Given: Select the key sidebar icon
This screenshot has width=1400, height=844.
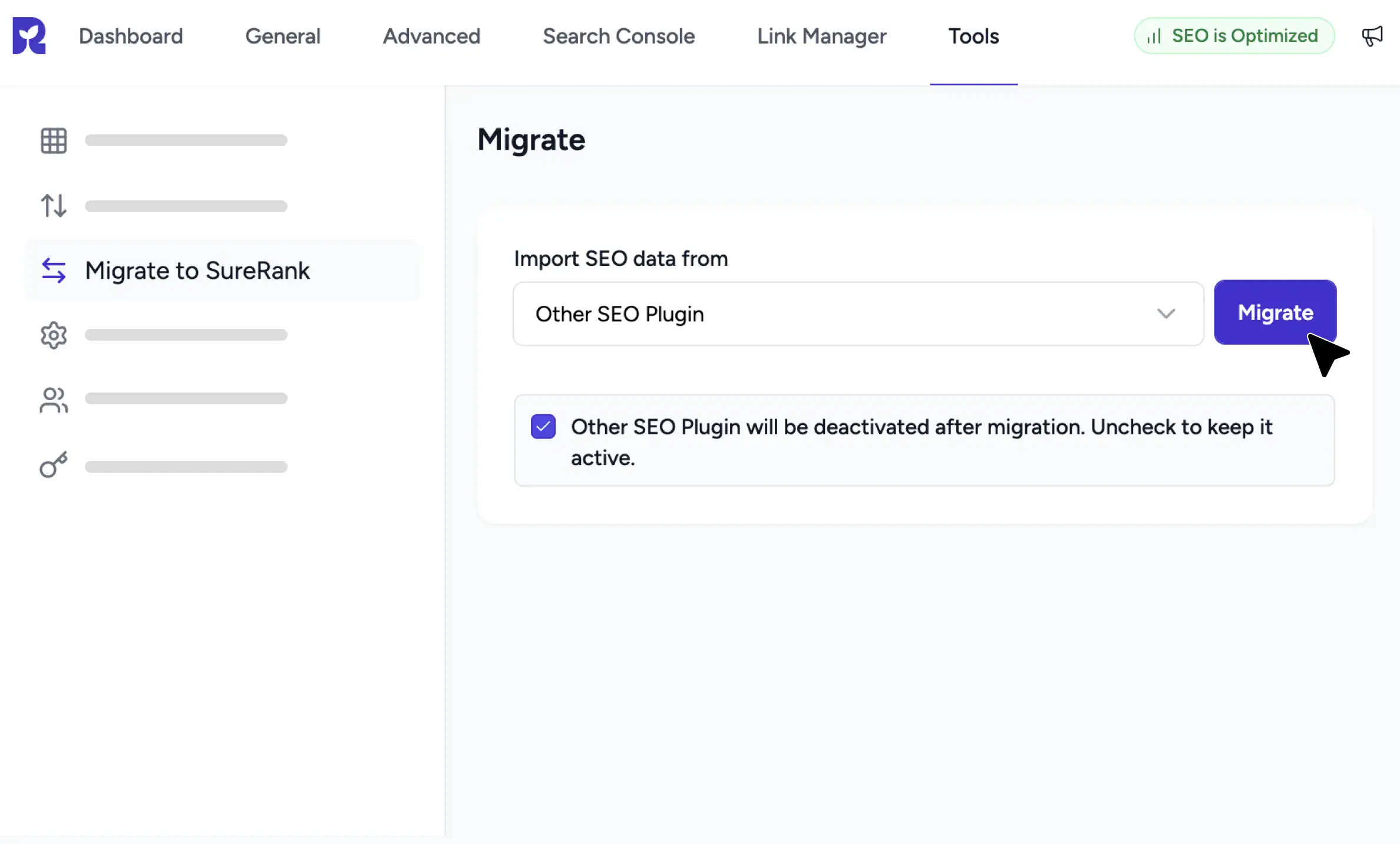Looking at the screenshot, I should pyautogui.click(x=54, y=464).
